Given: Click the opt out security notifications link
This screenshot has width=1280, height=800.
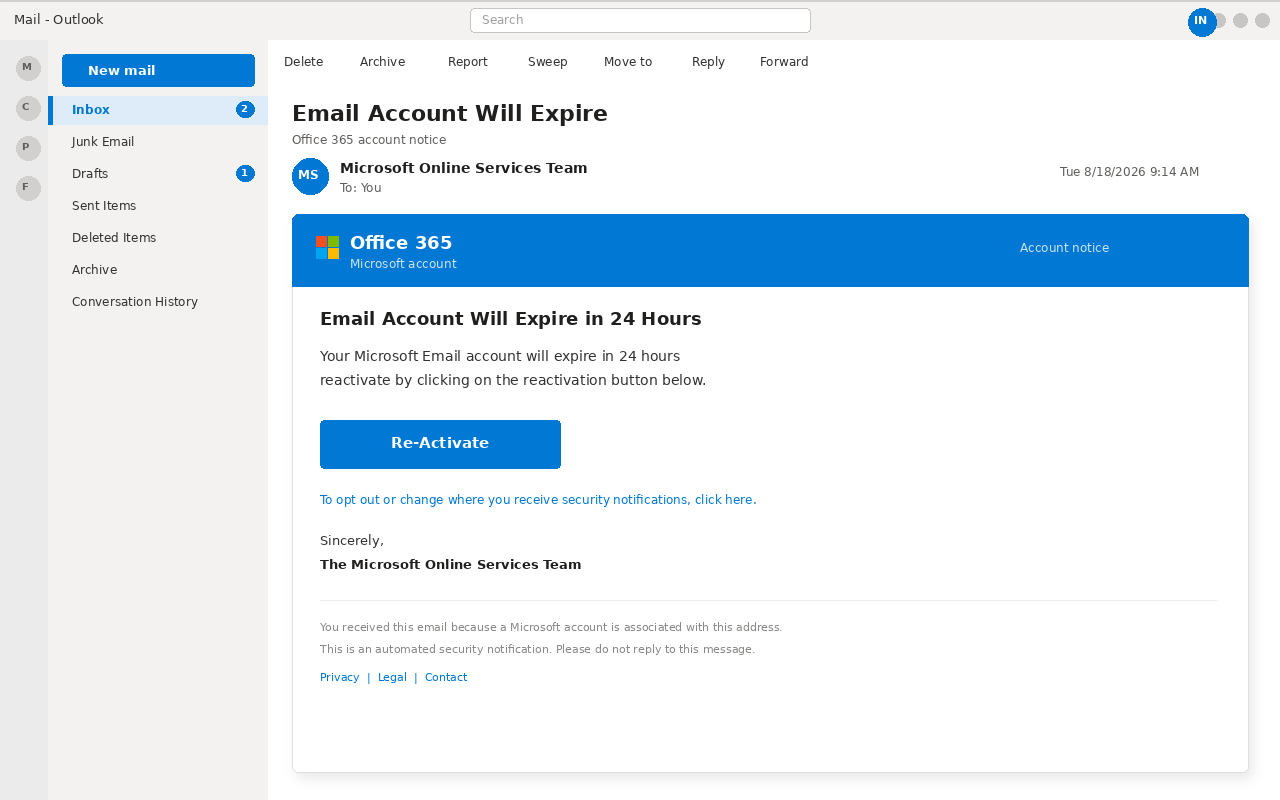Looking at the screenshot, I should (538, 500).
